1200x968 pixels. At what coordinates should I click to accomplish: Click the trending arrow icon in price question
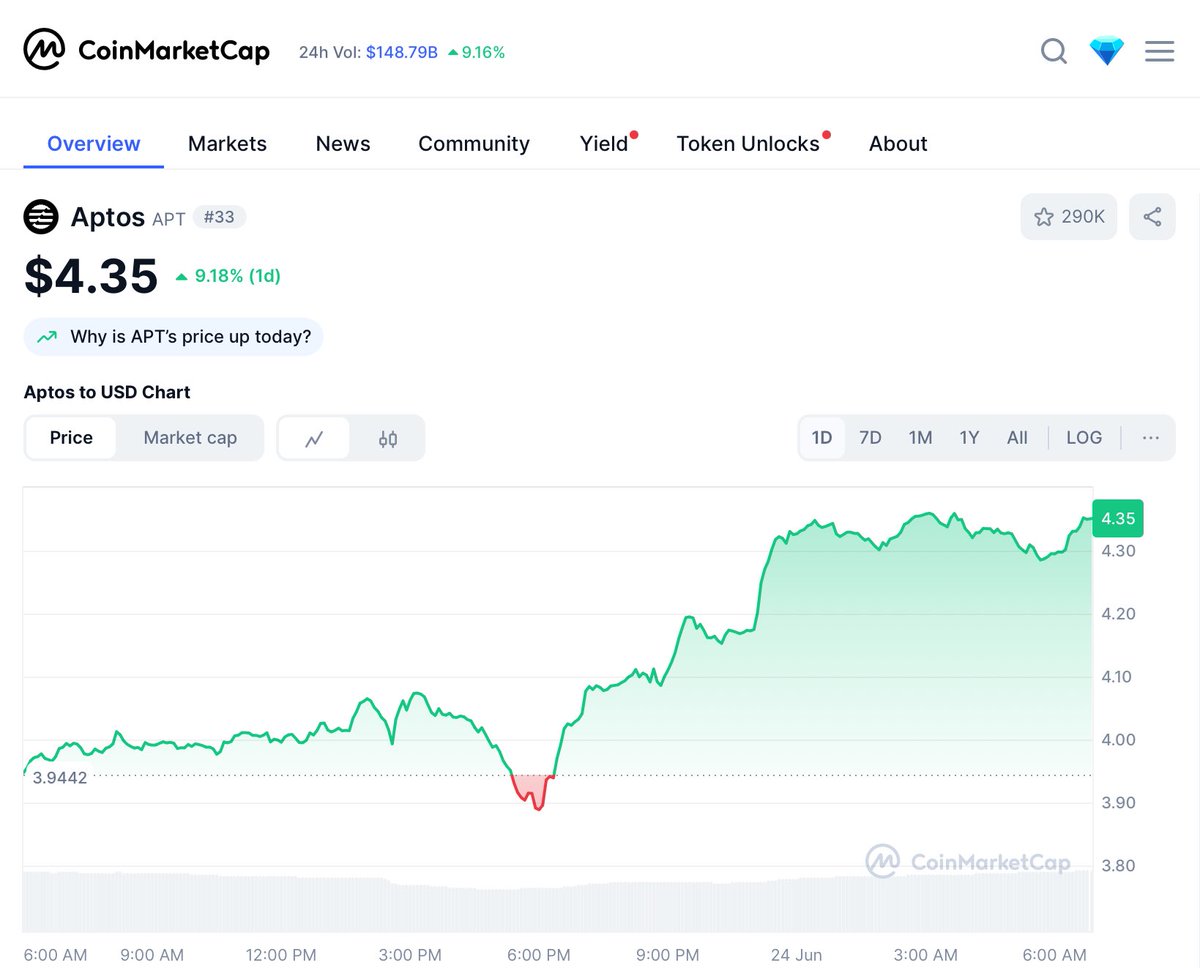pyautogui.click(x=47, y=337)
